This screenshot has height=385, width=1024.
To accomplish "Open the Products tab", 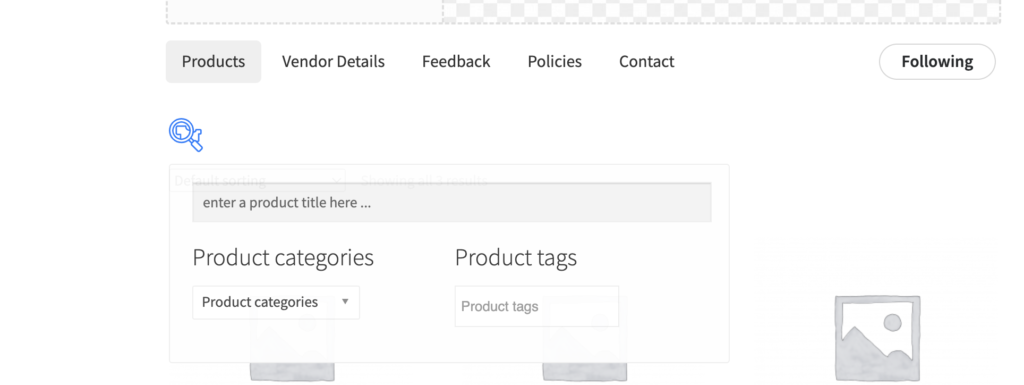I will point(214,61).
